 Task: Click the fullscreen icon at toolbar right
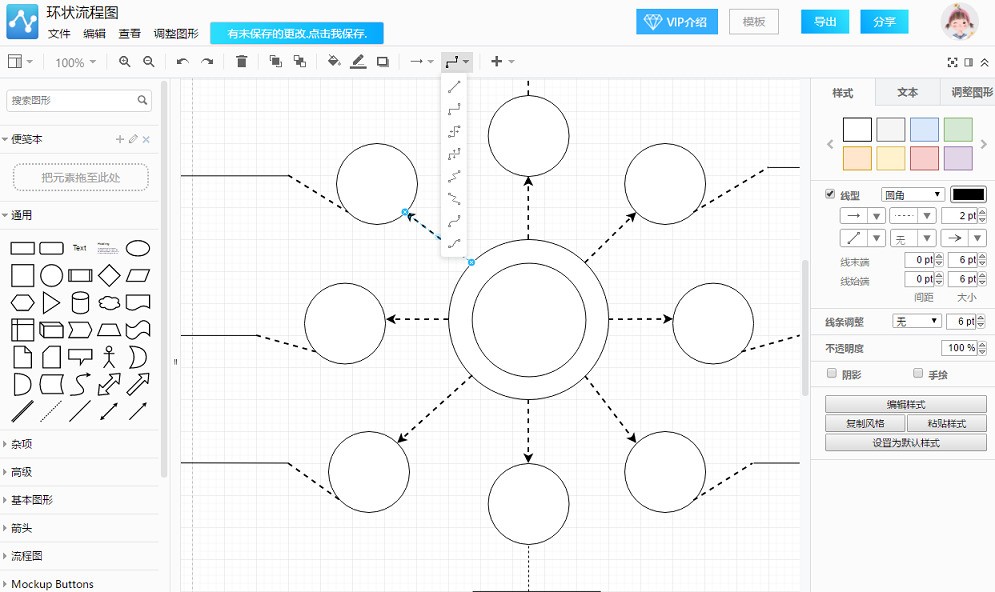tap(952, 62)
